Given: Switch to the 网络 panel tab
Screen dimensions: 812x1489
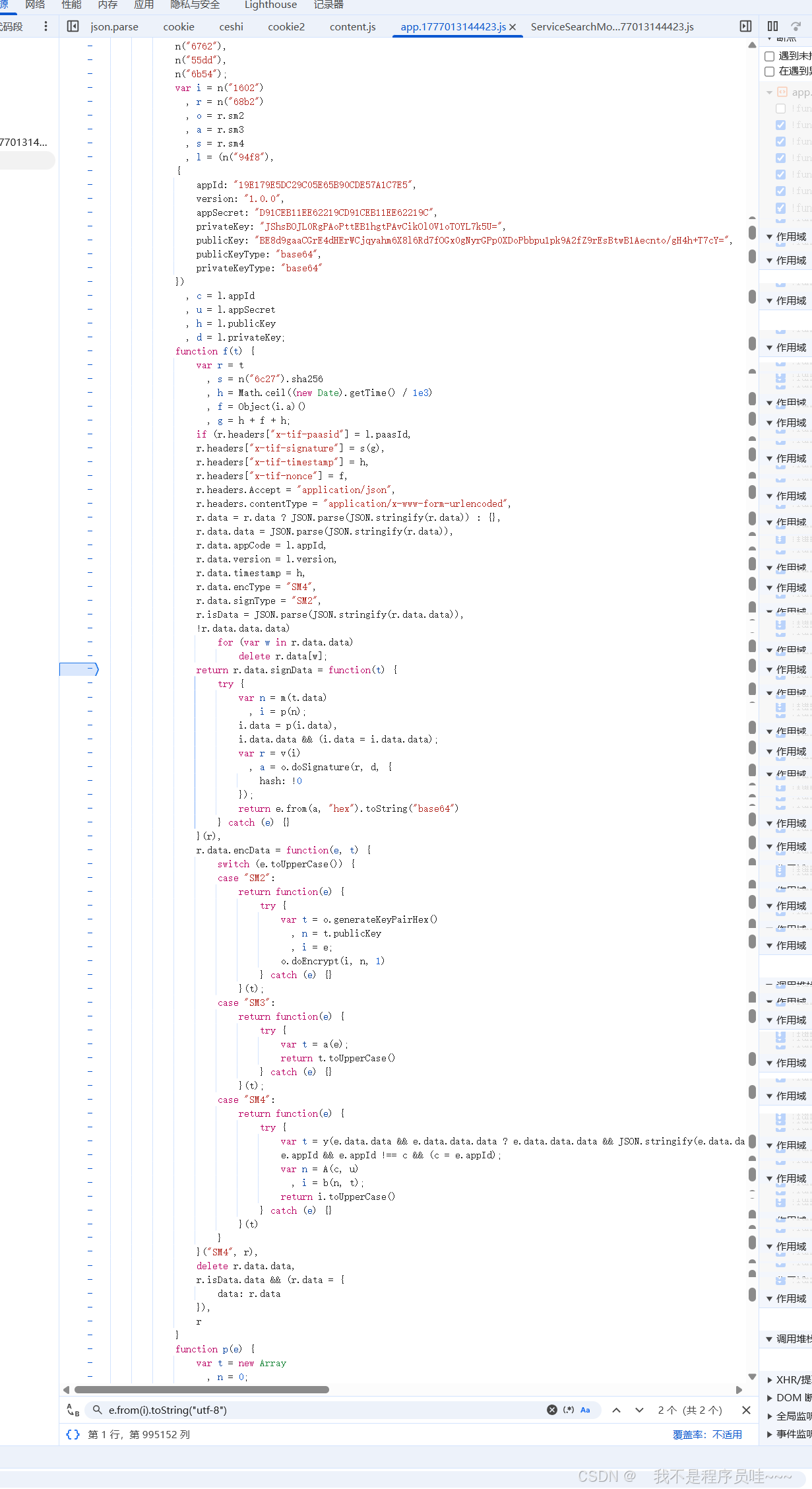Looking at the screenshot, I should coord(35,5).
